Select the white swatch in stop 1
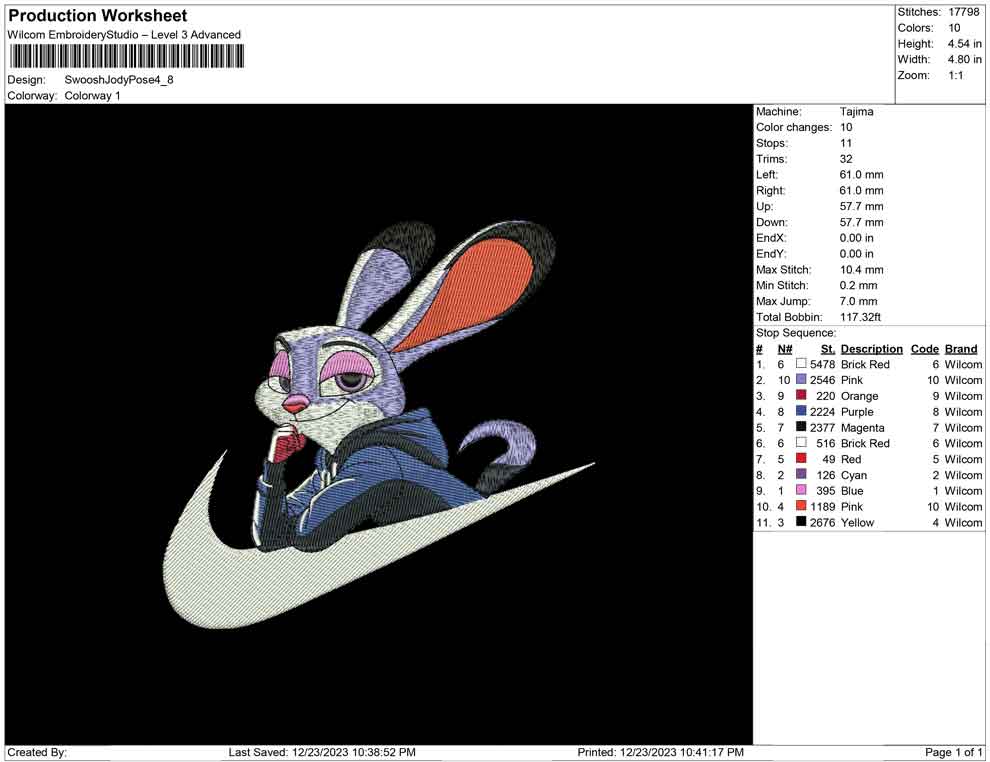Screen dimensions: 990x762 (x=801, y=364)
